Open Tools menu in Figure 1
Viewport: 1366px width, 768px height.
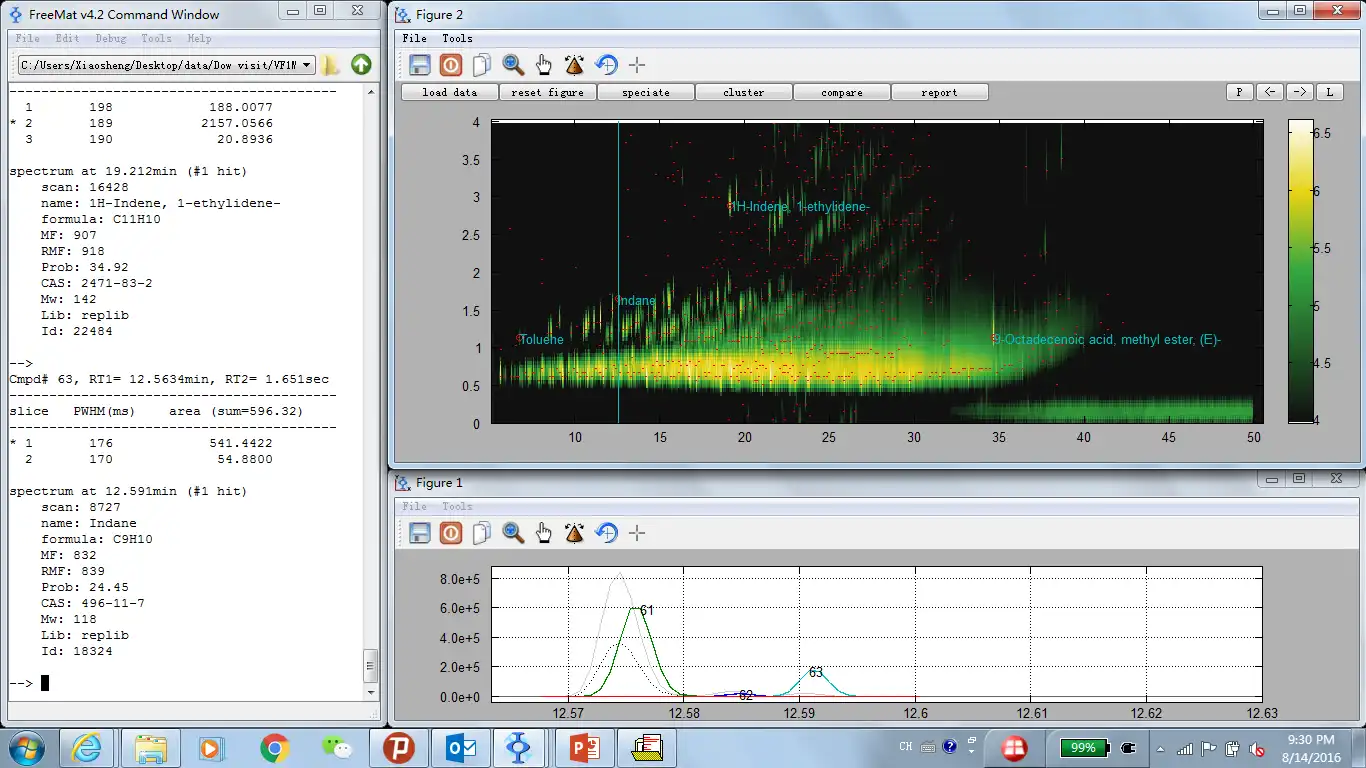click(x=457, y=506)
